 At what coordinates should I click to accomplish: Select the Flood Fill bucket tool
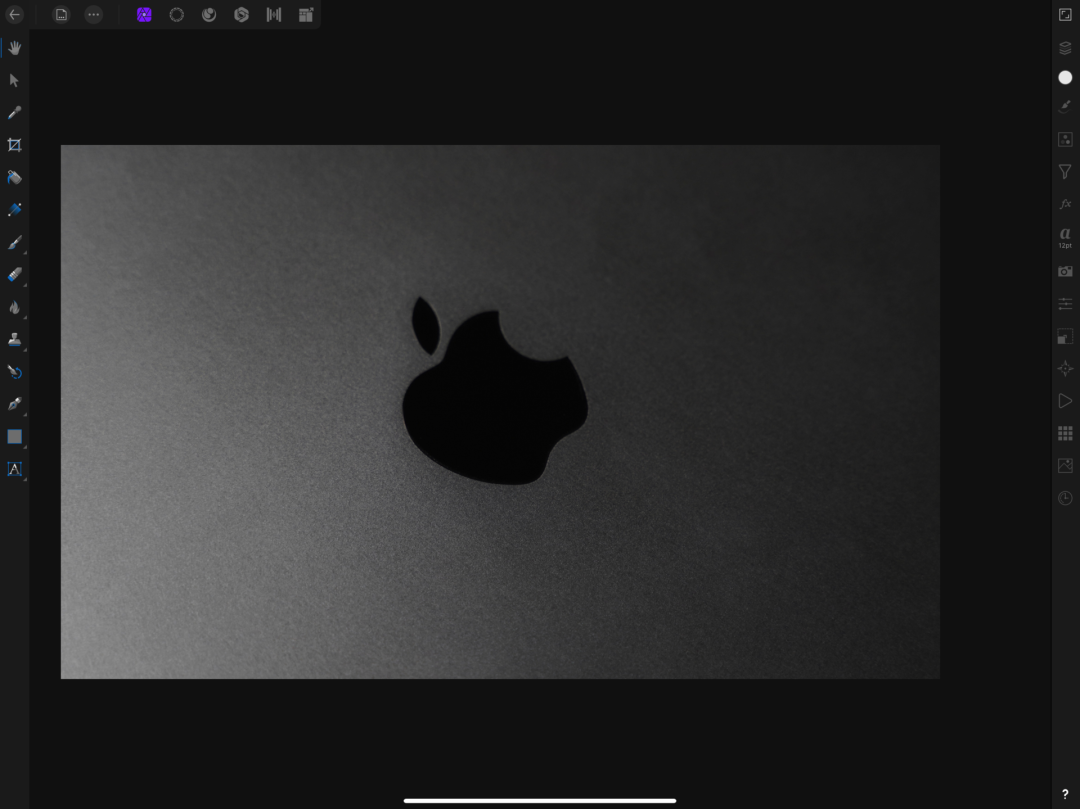point(14,177)
